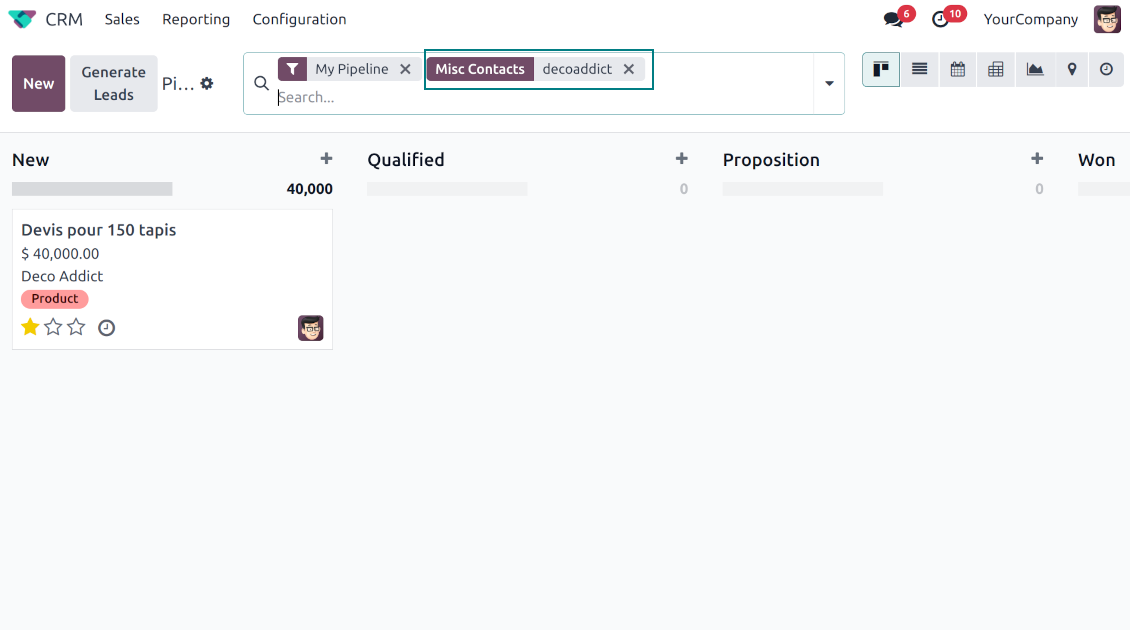
Task: Open discuss messages icon
Action: pyautogui.click(x=893, y=19)
